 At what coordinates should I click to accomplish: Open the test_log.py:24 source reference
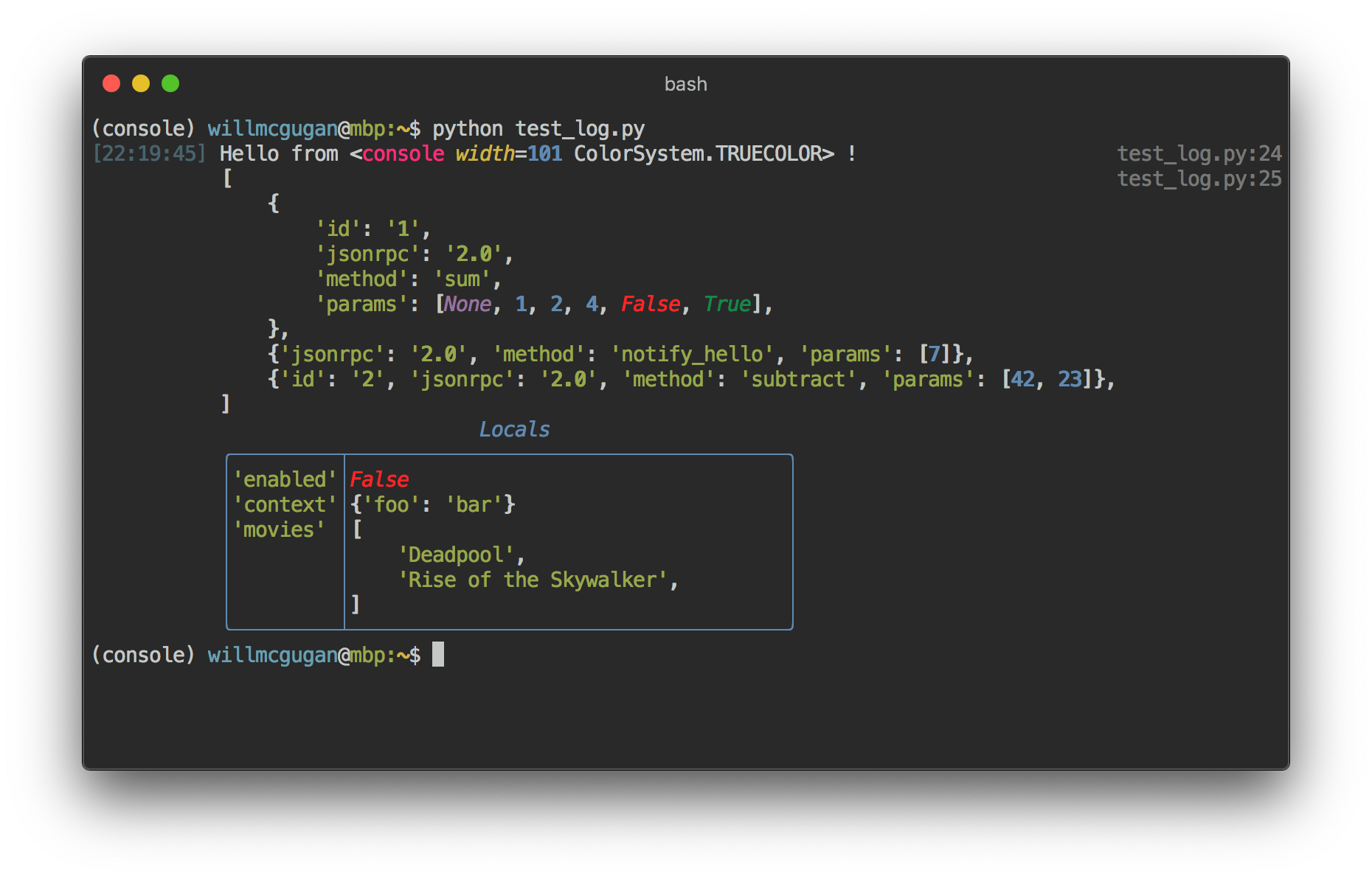pyautogui.click(x=1199, y=154)
